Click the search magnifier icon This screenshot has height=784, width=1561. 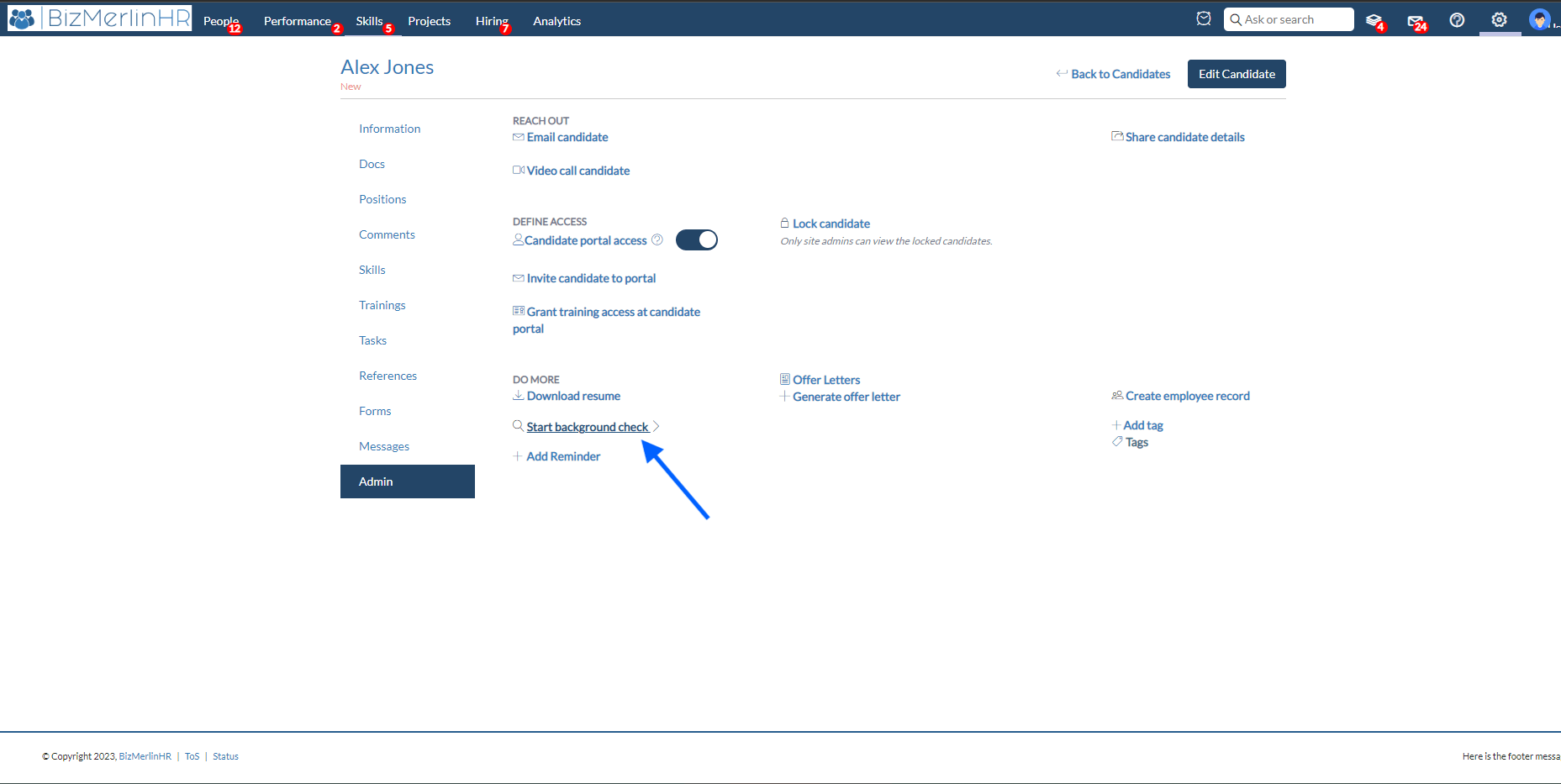1236,19
